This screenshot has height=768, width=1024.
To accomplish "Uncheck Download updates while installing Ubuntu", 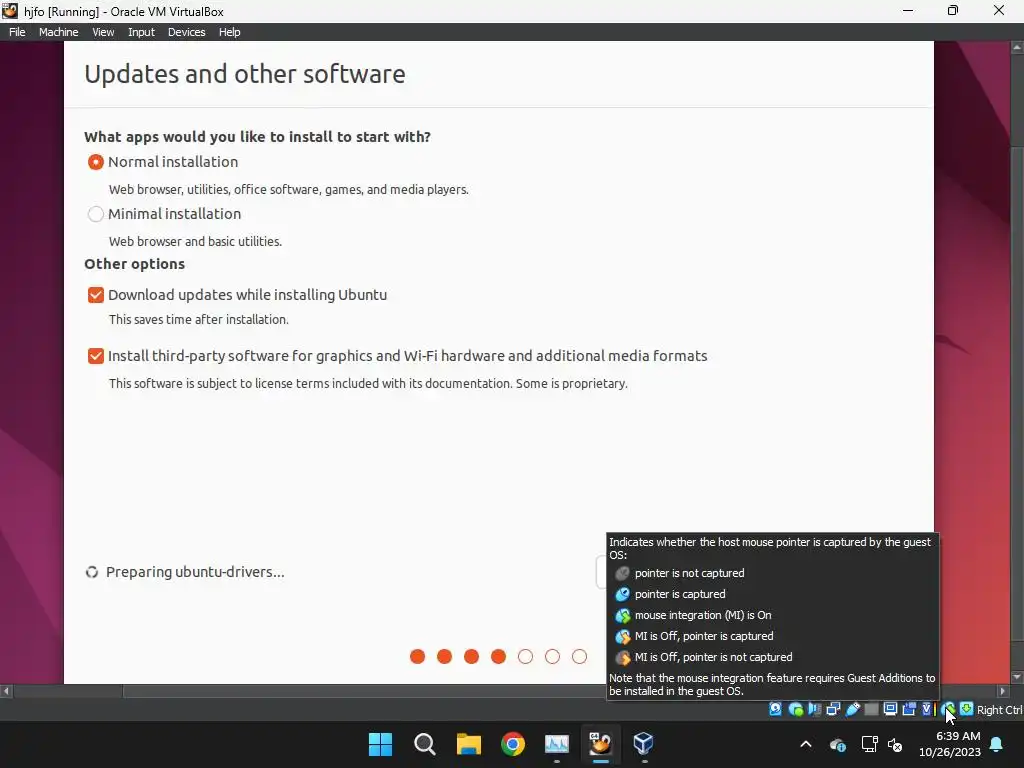I will tap(96, 295).
